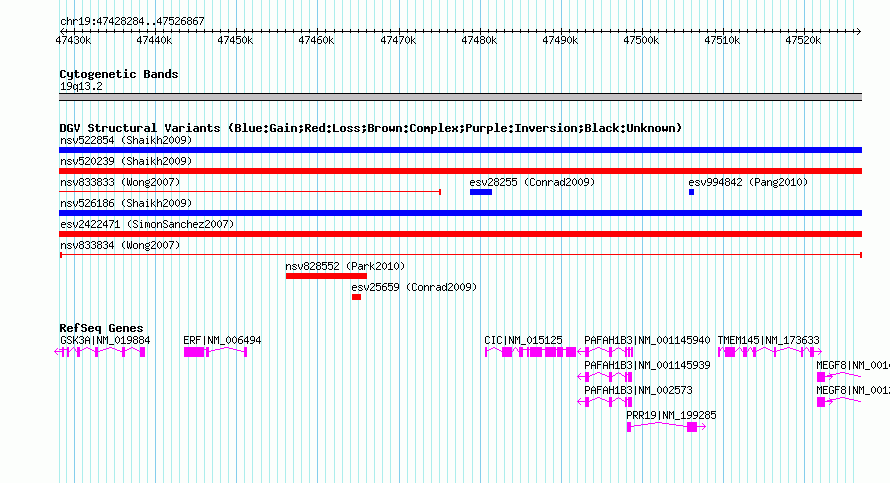This screenshot has width=890, height=483.
Task: Click the right arrow of the coordinate ruler
Action: coord(858,31)
